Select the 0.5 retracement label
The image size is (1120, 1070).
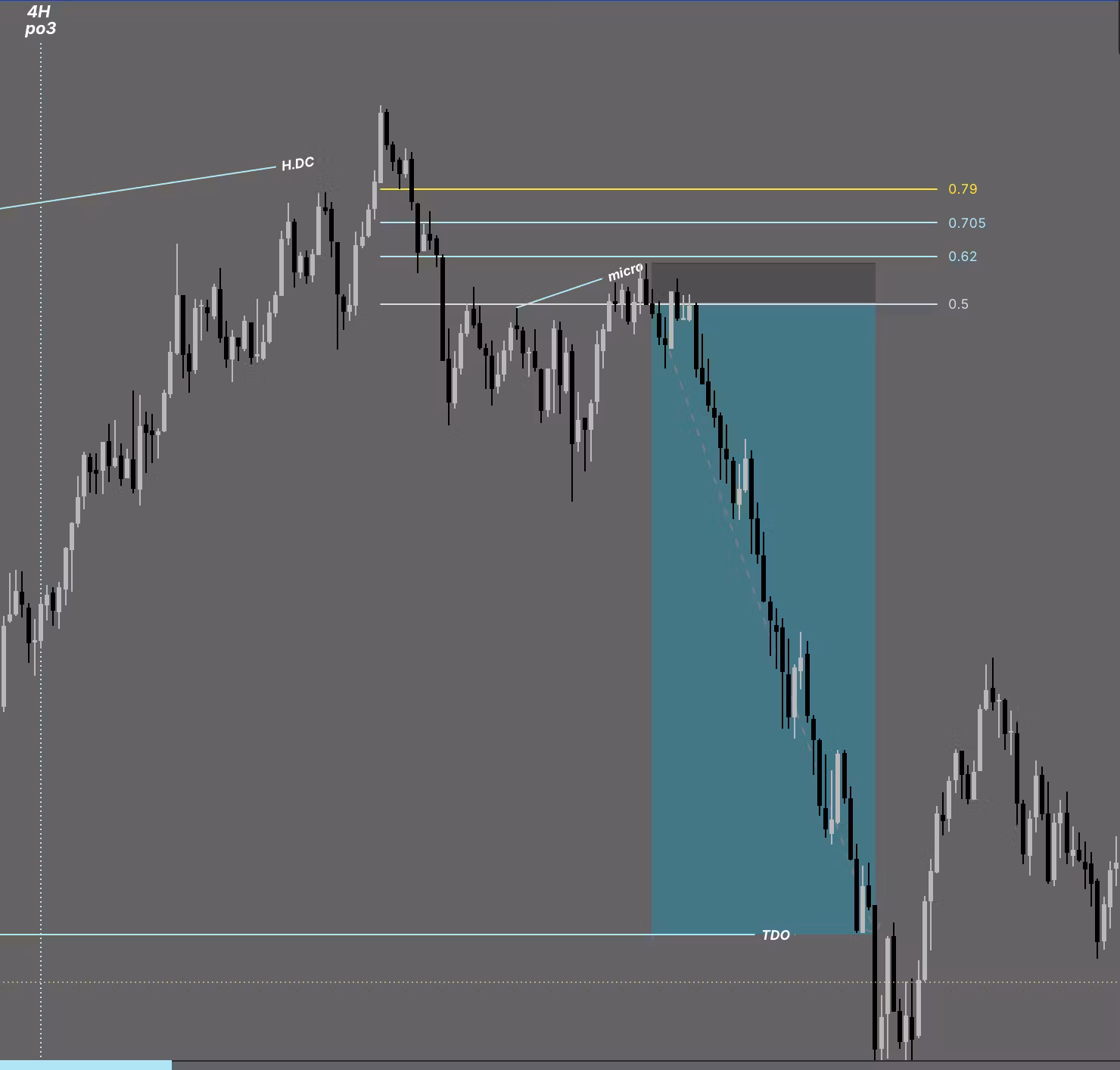coord(958,304)
